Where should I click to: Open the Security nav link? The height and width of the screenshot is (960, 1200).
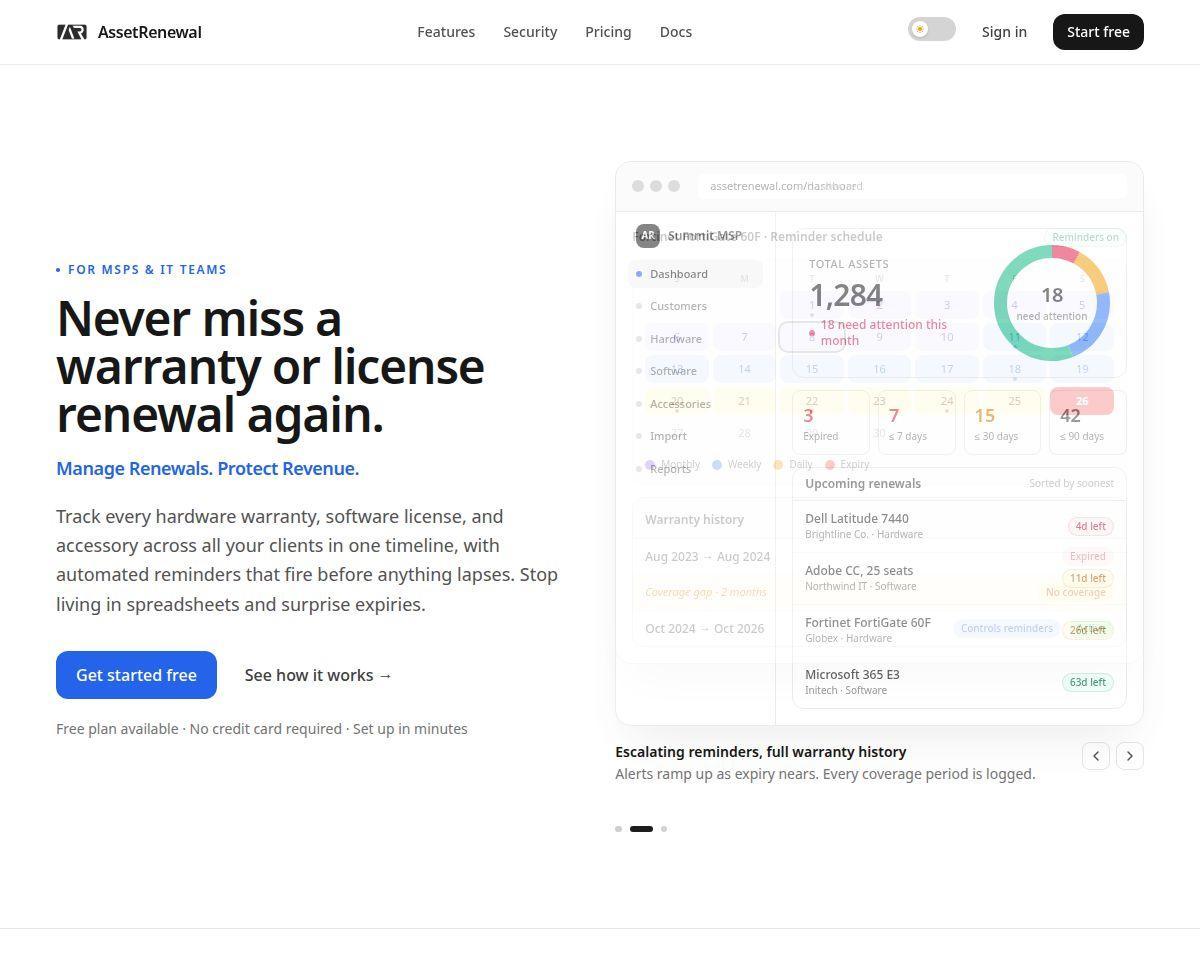pyautogui.click(x=530, y=32)
